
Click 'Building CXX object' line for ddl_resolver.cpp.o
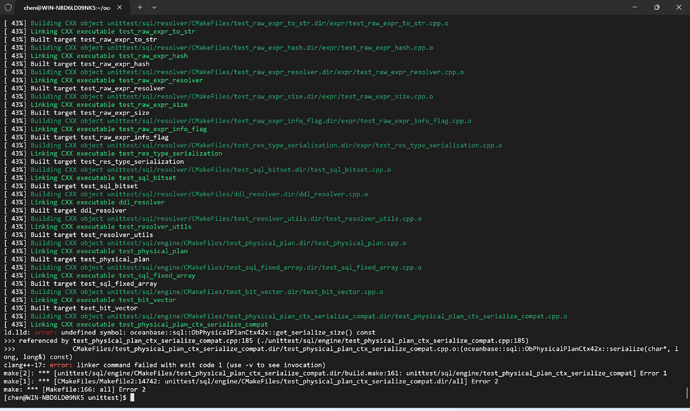(186, 194)
